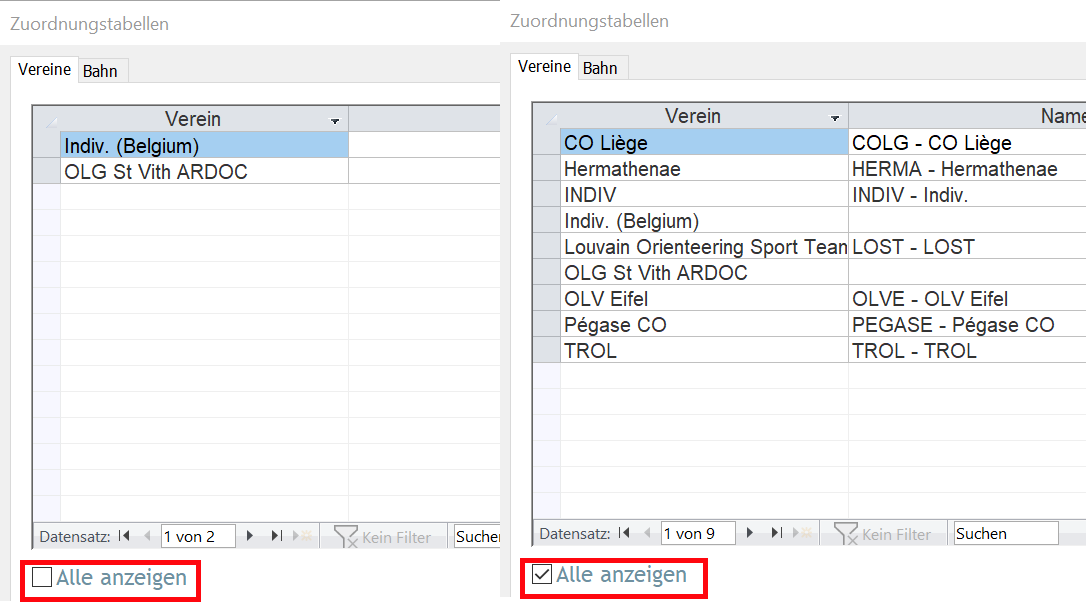Click name cell LOST - LOST
Viewport: 1088px width, 603px height.
(968, 247)
